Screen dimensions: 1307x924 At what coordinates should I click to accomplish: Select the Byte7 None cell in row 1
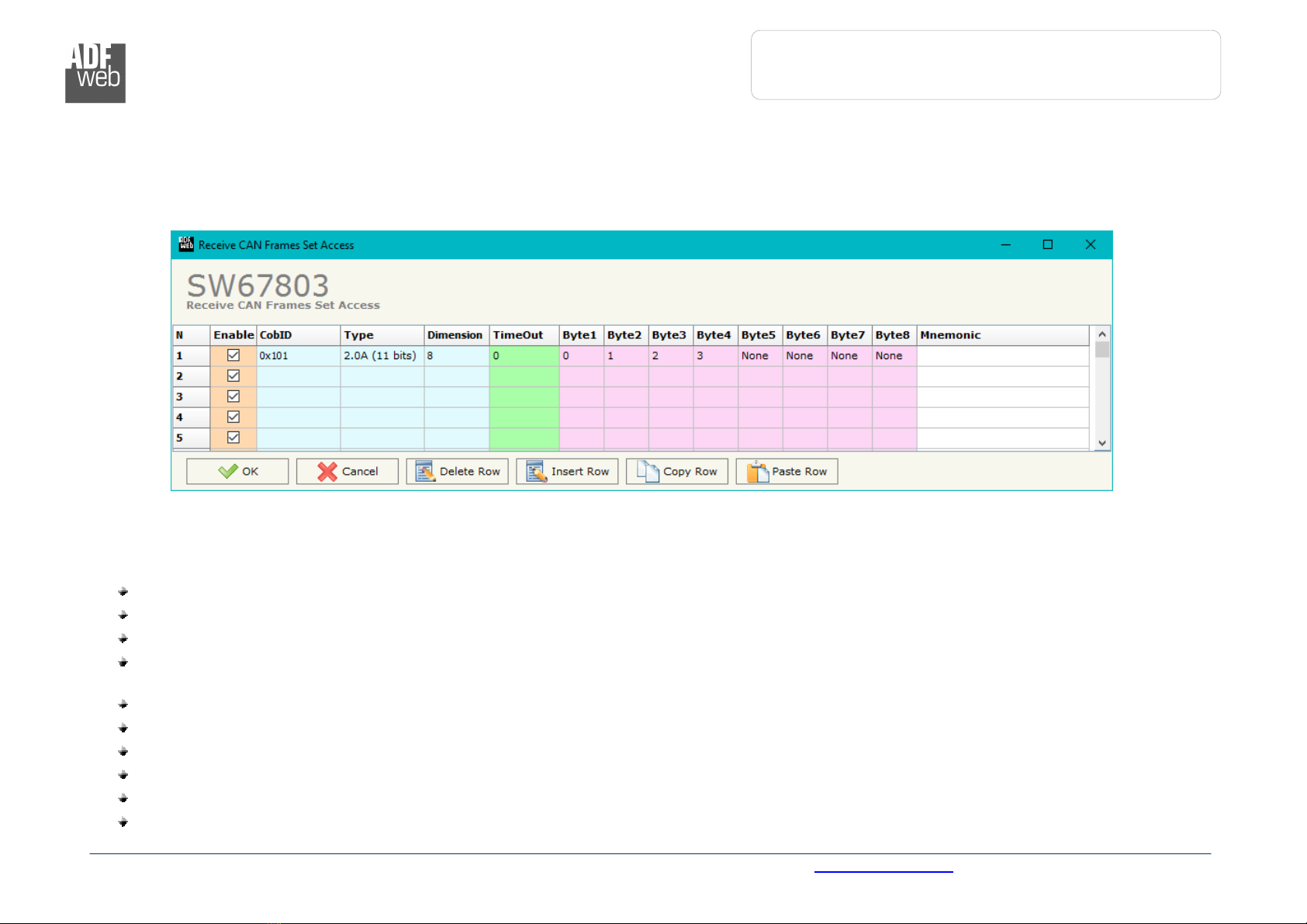pos(850,355)
